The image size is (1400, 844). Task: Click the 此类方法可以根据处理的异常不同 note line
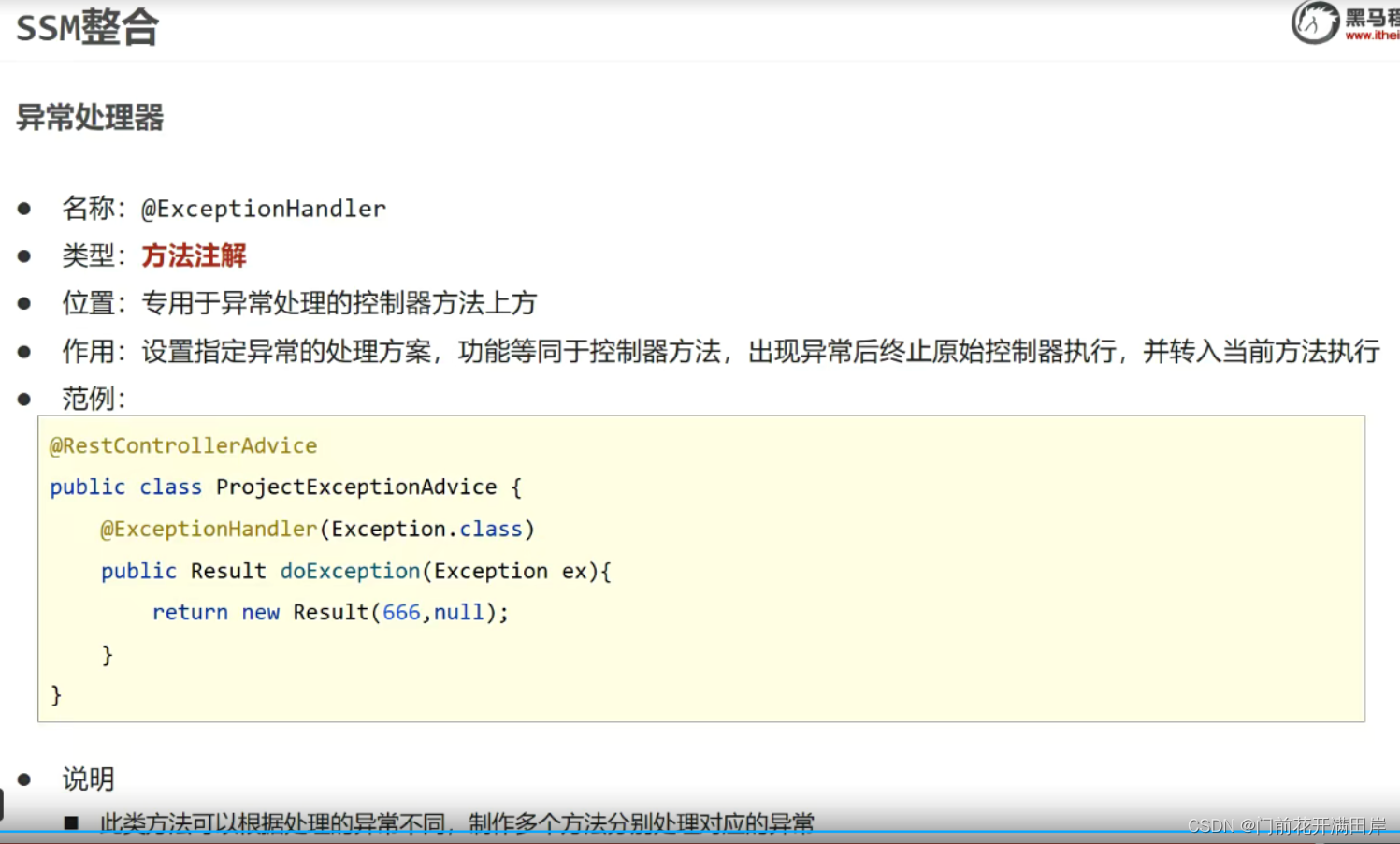456,822
